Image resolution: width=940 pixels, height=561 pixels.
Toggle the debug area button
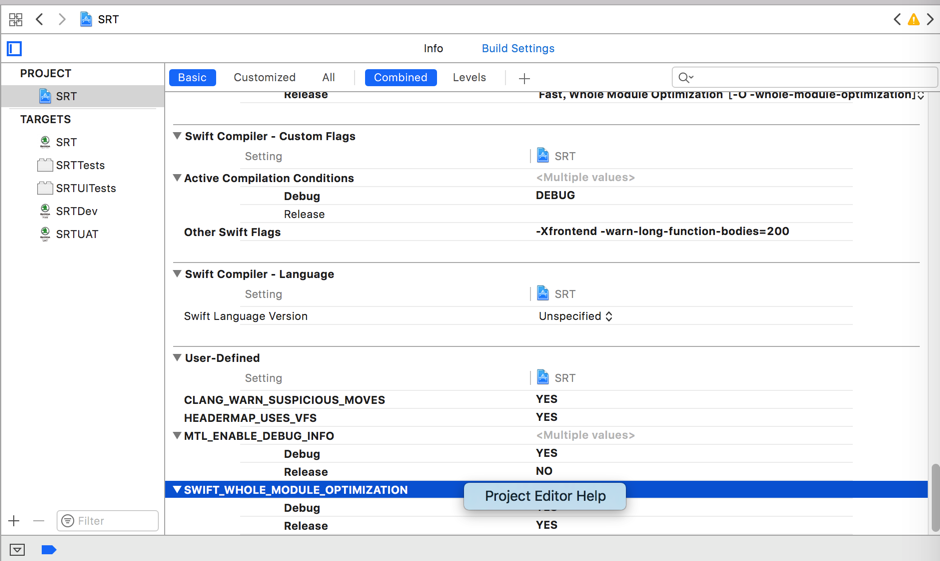[x=17, y=550]
